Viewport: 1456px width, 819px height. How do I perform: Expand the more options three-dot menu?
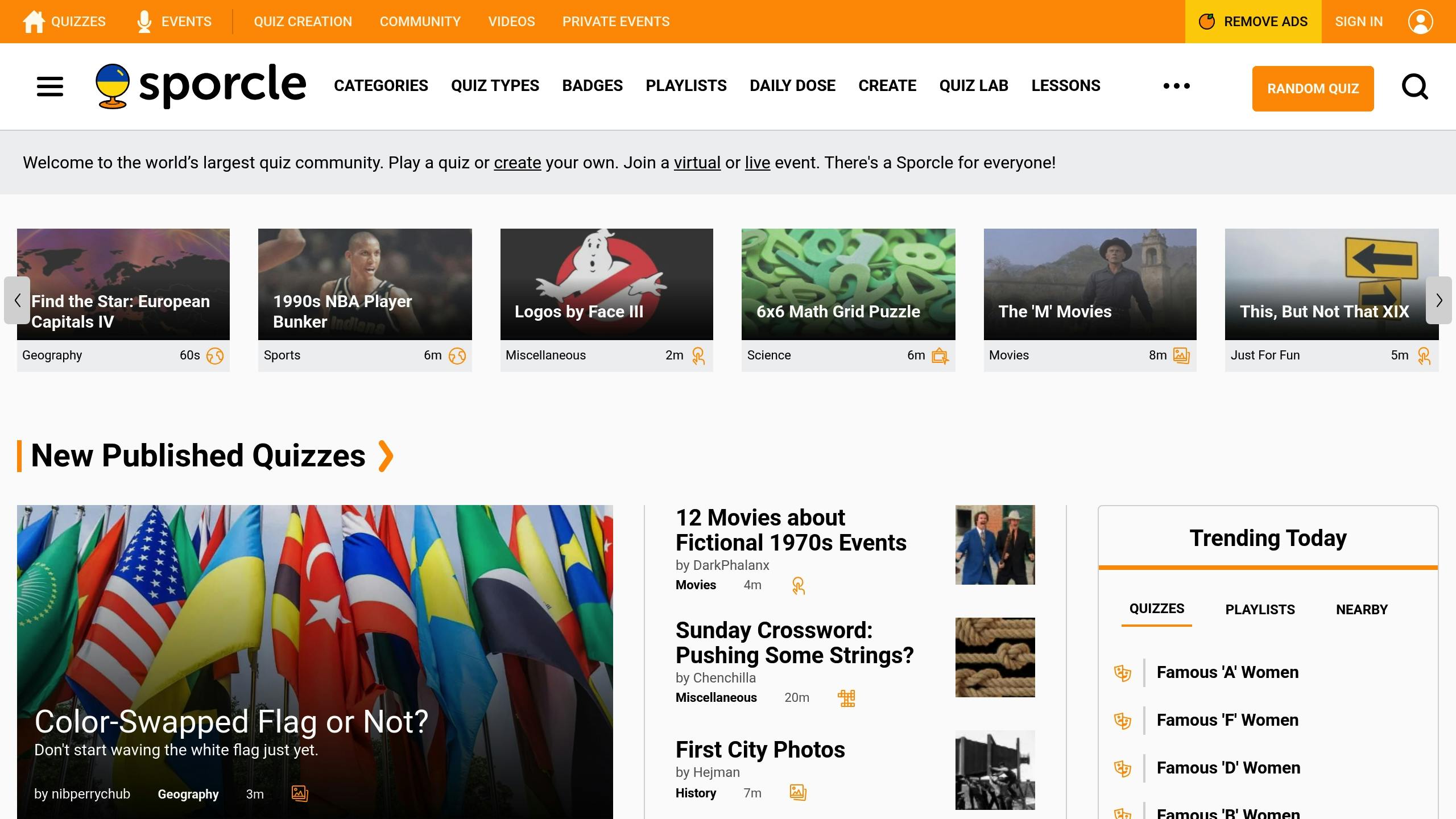1177,86
